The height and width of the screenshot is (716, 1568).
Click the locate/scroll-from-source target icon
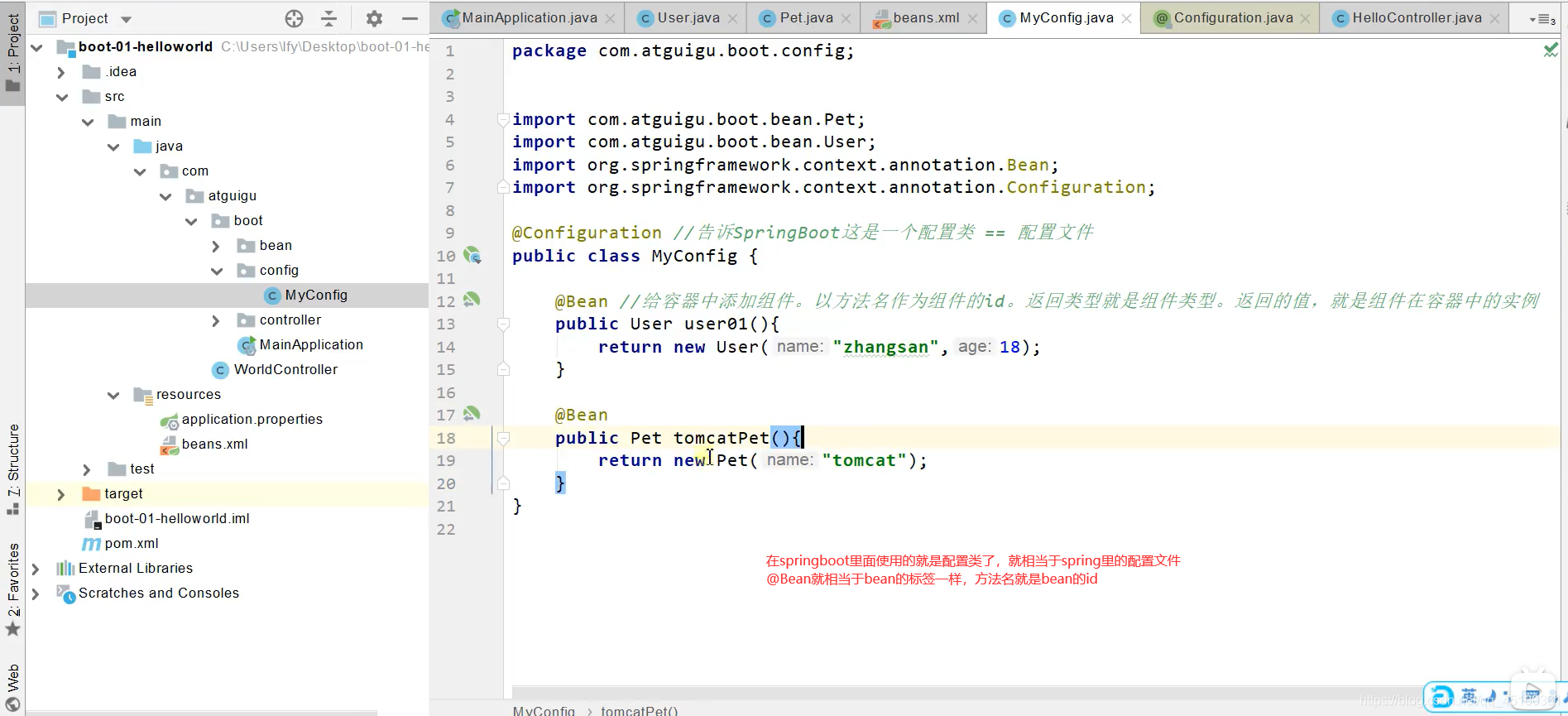[x=294, y=18]
